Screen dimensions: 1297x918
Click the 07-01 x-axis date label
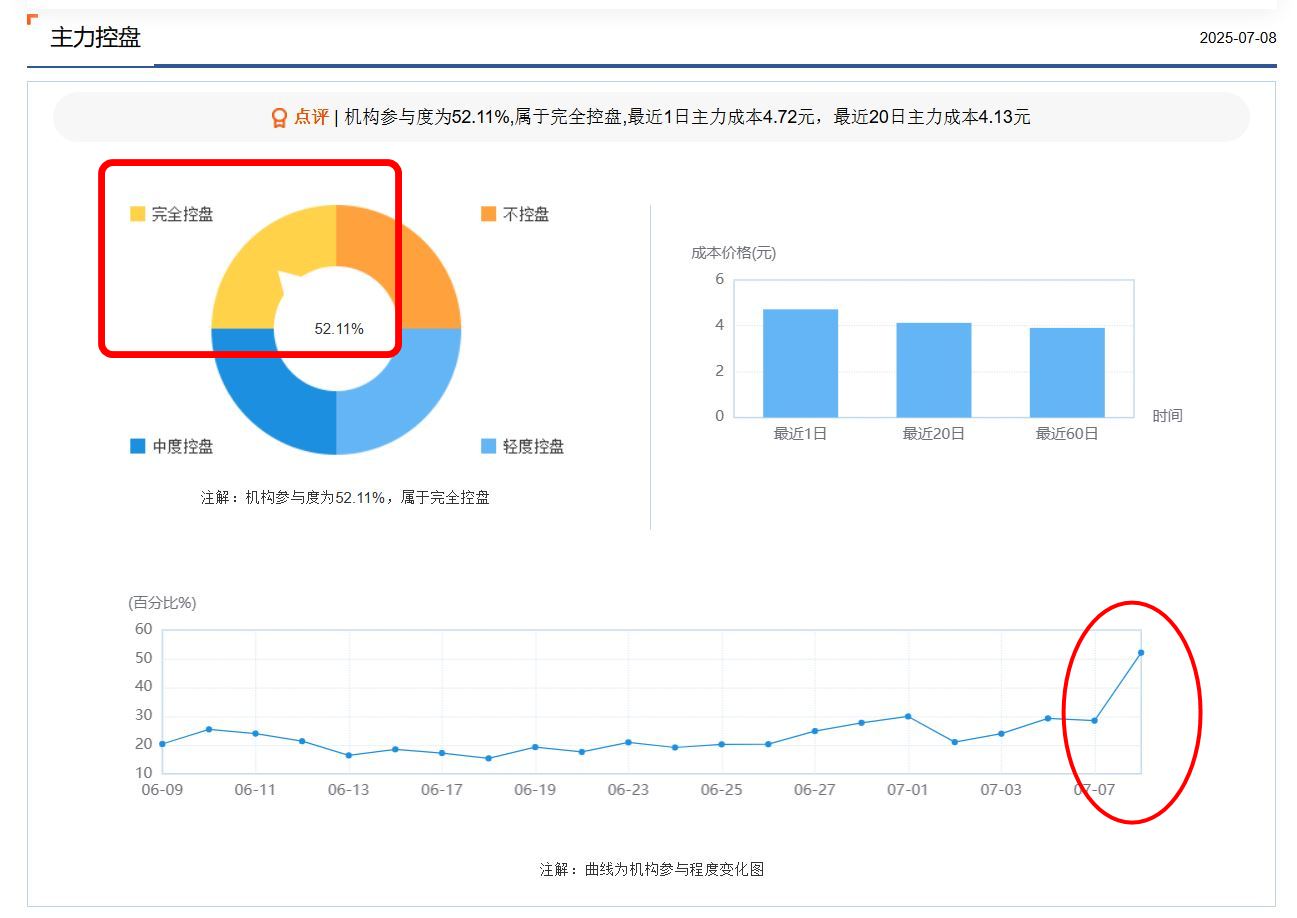[x=908, y=789]
